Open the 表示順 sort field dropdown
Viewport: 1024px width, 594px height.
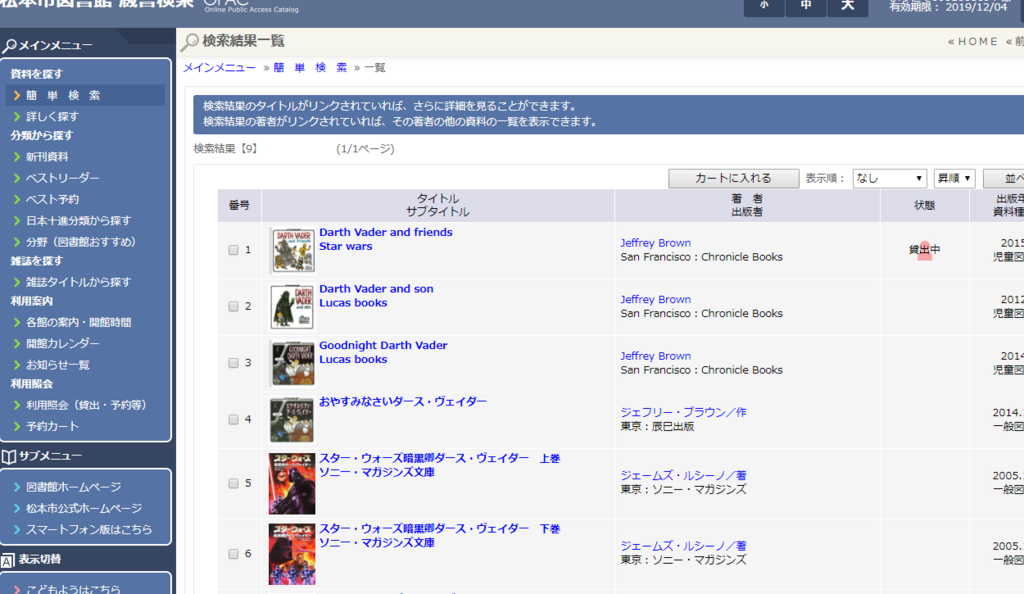(x=889, y=178)
